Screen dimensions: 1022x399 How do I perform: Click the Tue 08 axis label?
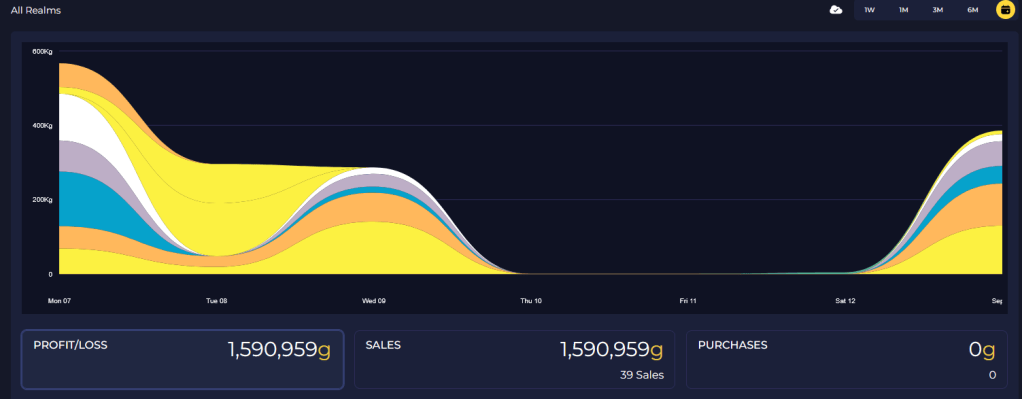click(x=216, y=301)
